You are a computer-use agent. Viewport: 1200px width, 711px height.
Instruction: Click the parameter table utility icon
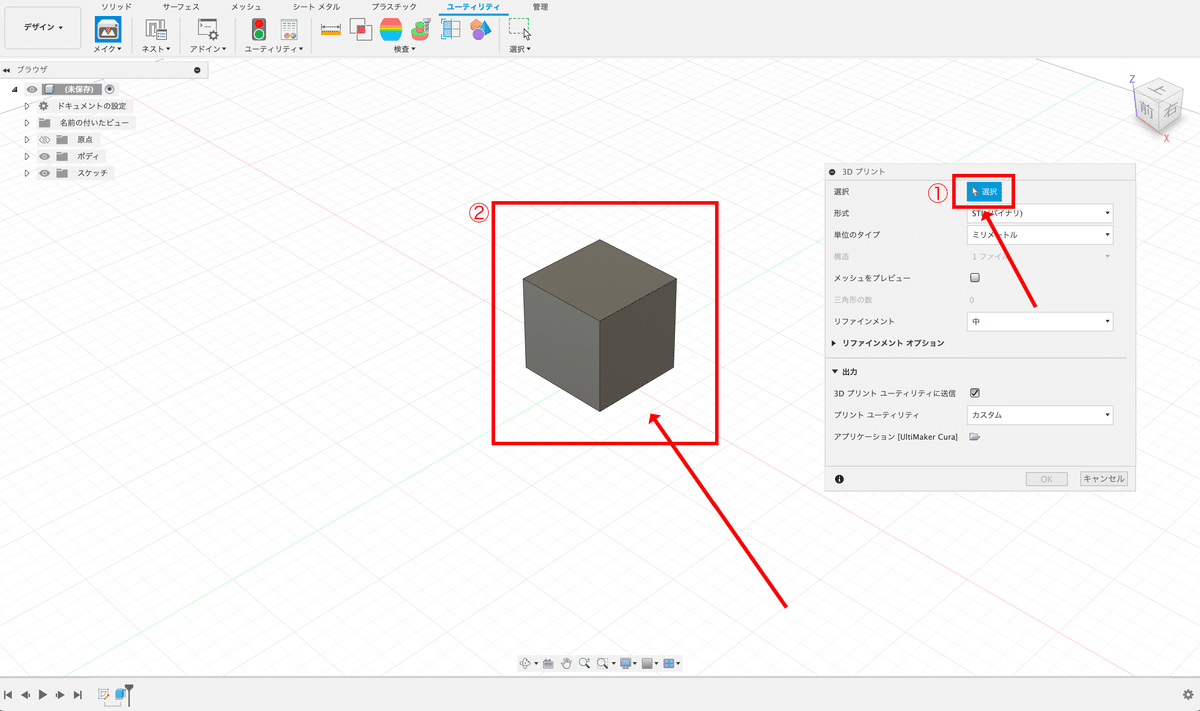(x=288, y=29)
